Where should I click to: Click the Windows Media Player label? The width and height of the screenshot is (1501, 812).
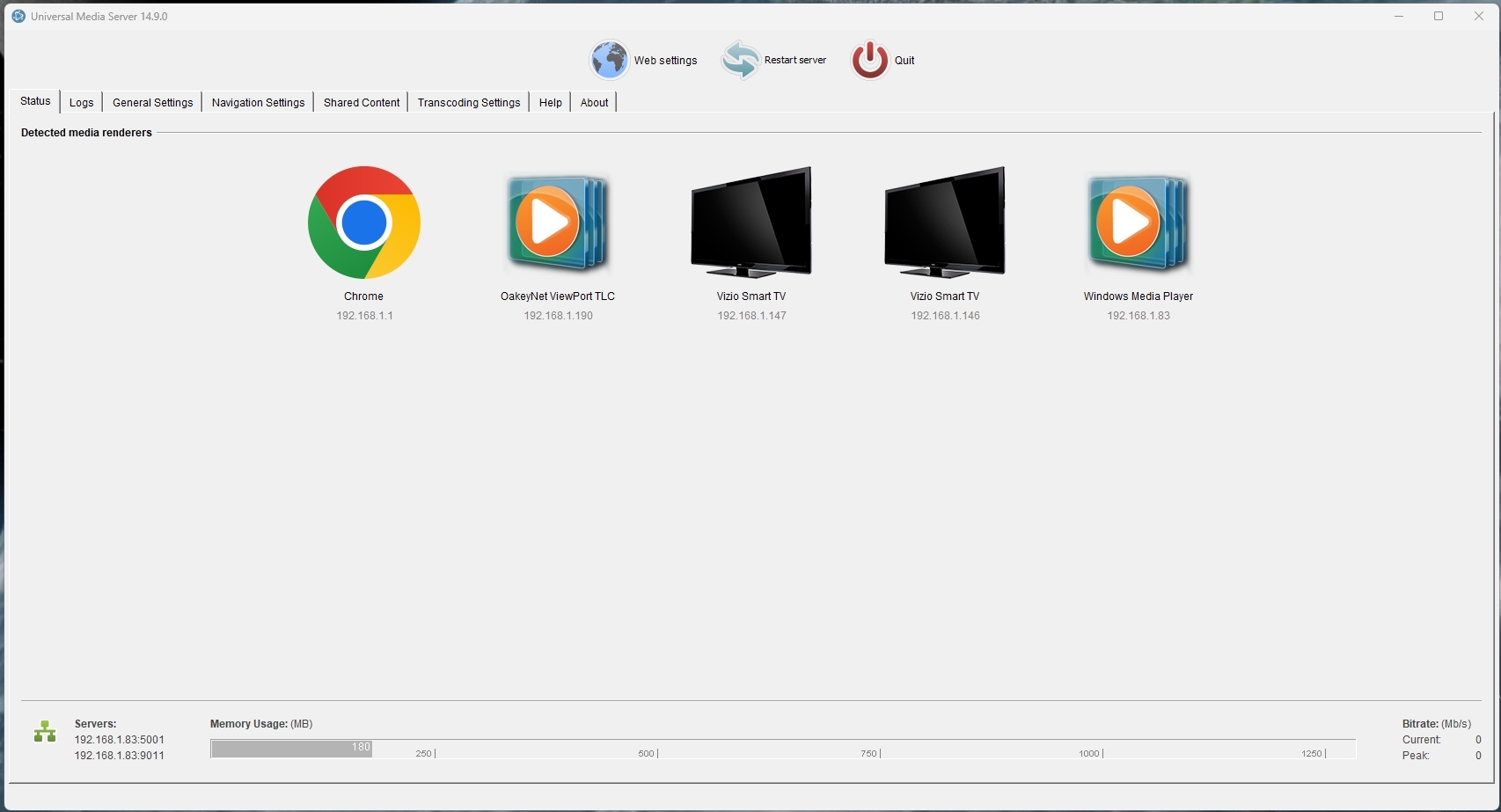(x=1139, y=296)
